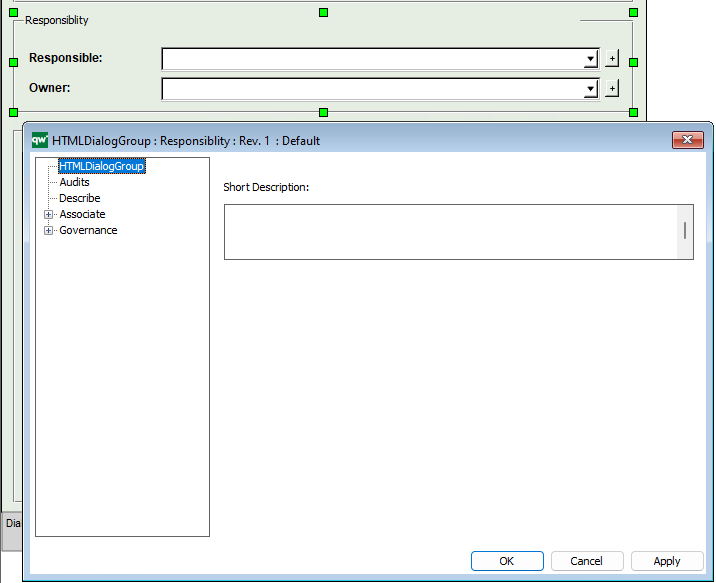Expand the Associate tree node
716x583 pixels.
[48, 214]
